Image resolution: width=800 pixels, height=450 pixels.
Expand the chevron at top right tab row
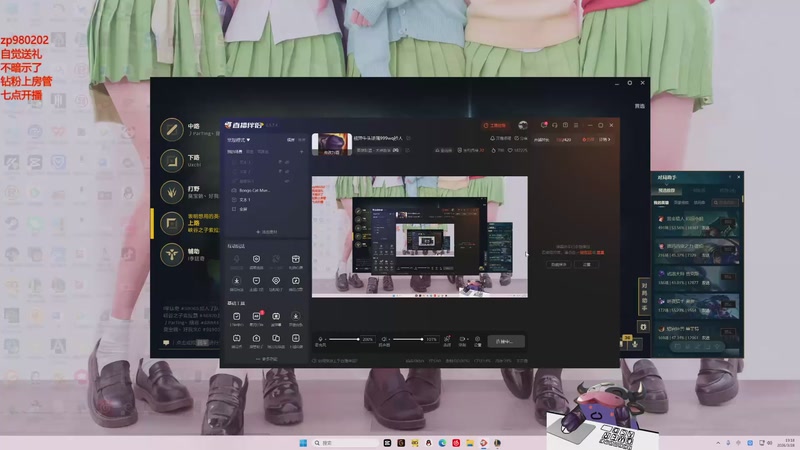click(608, 139)
